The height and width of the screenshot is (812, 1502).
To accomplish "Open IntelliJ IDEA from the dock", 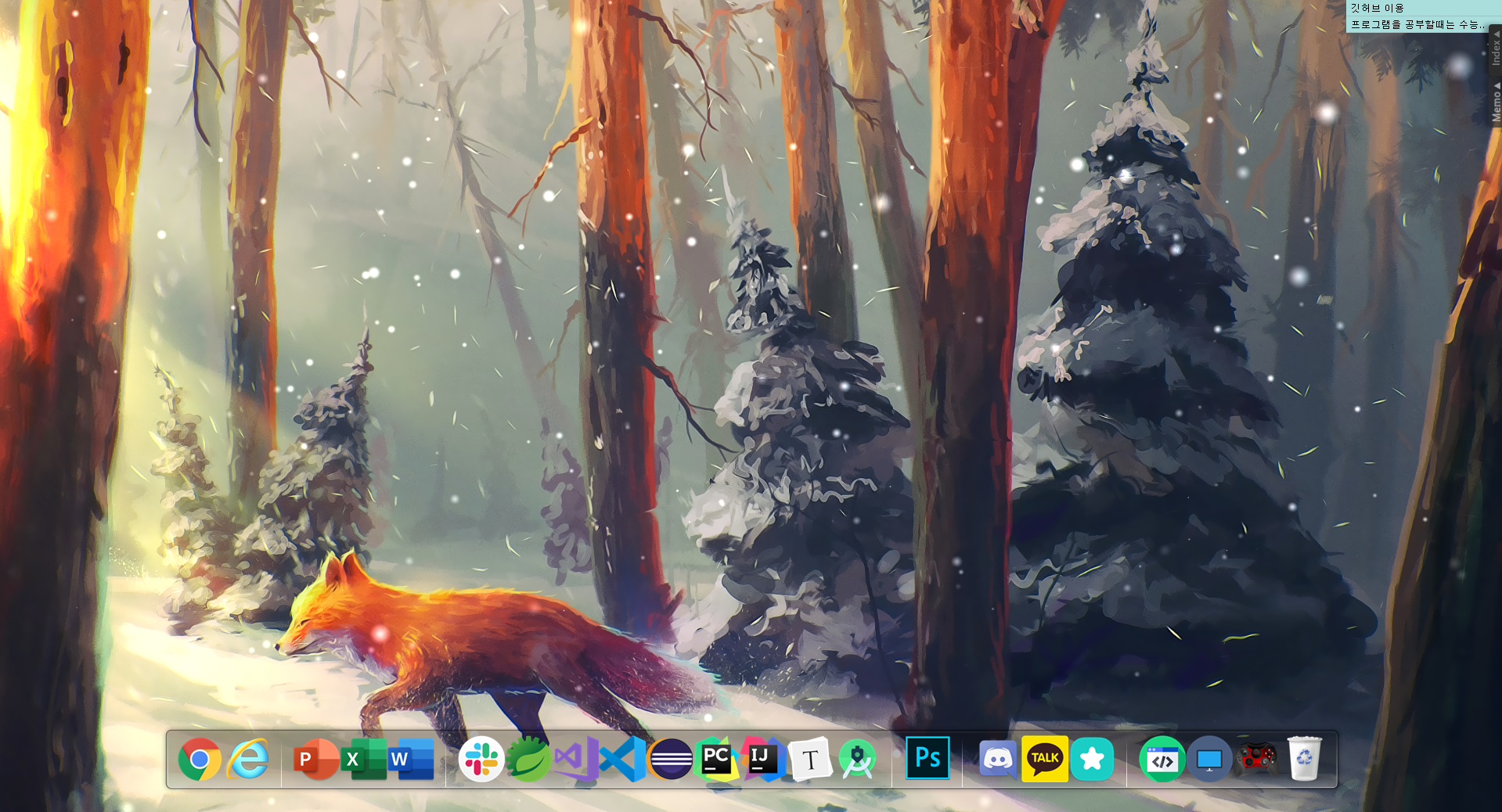I will [x=763, y=759].
